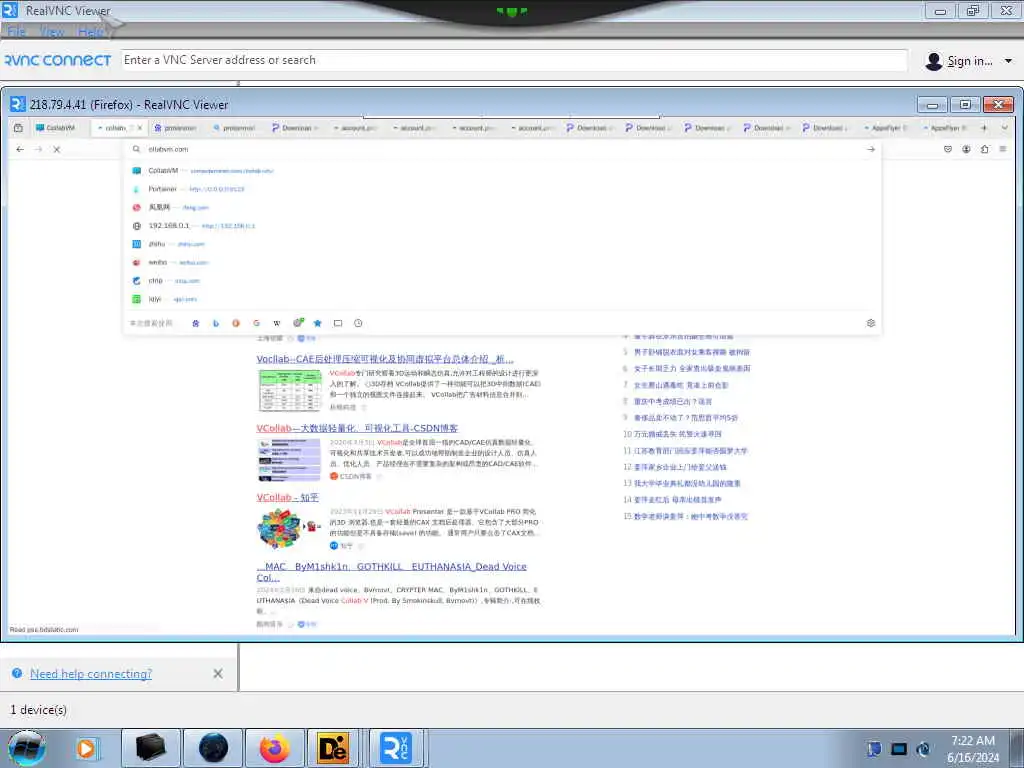
Task: Open 知乎 result colorful thumbnail
Action: pos(290,528)
